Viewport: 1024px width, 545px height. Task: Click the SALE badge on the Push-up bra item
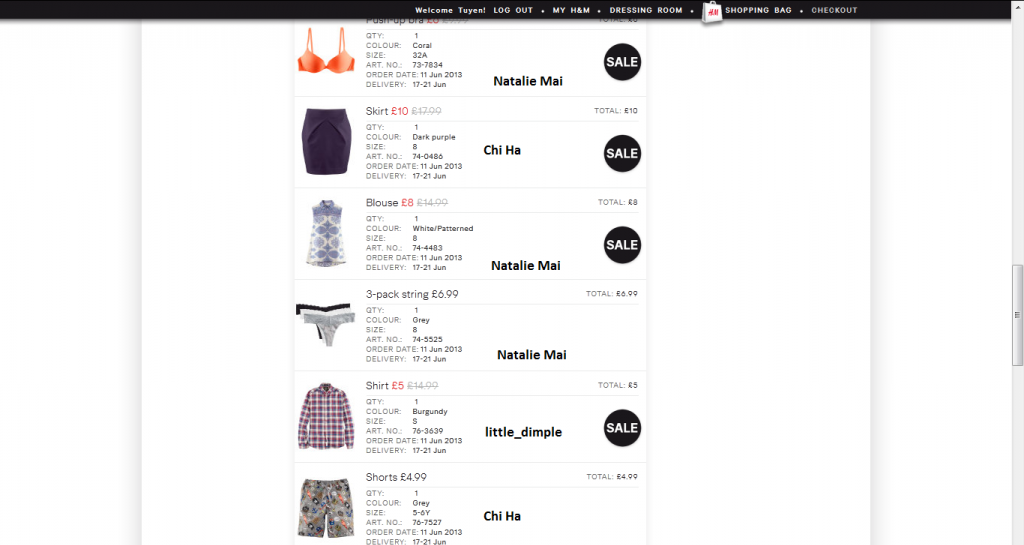tap(622, 62)
